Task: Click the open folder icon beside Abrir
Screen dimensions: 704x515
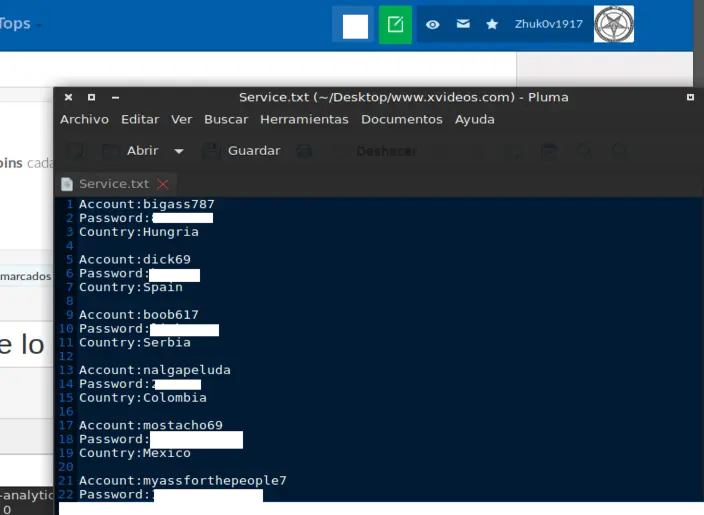Action: pyautogui.click(x=110, y=151)
